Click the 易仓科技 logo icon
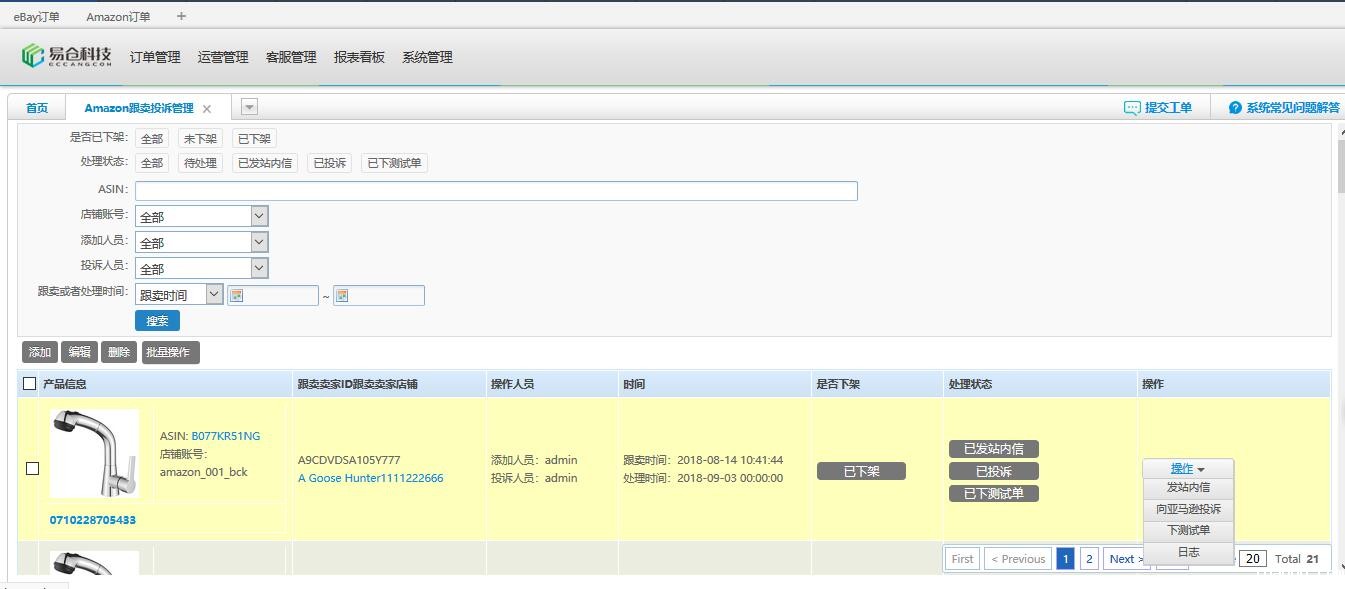 (33, 56)
